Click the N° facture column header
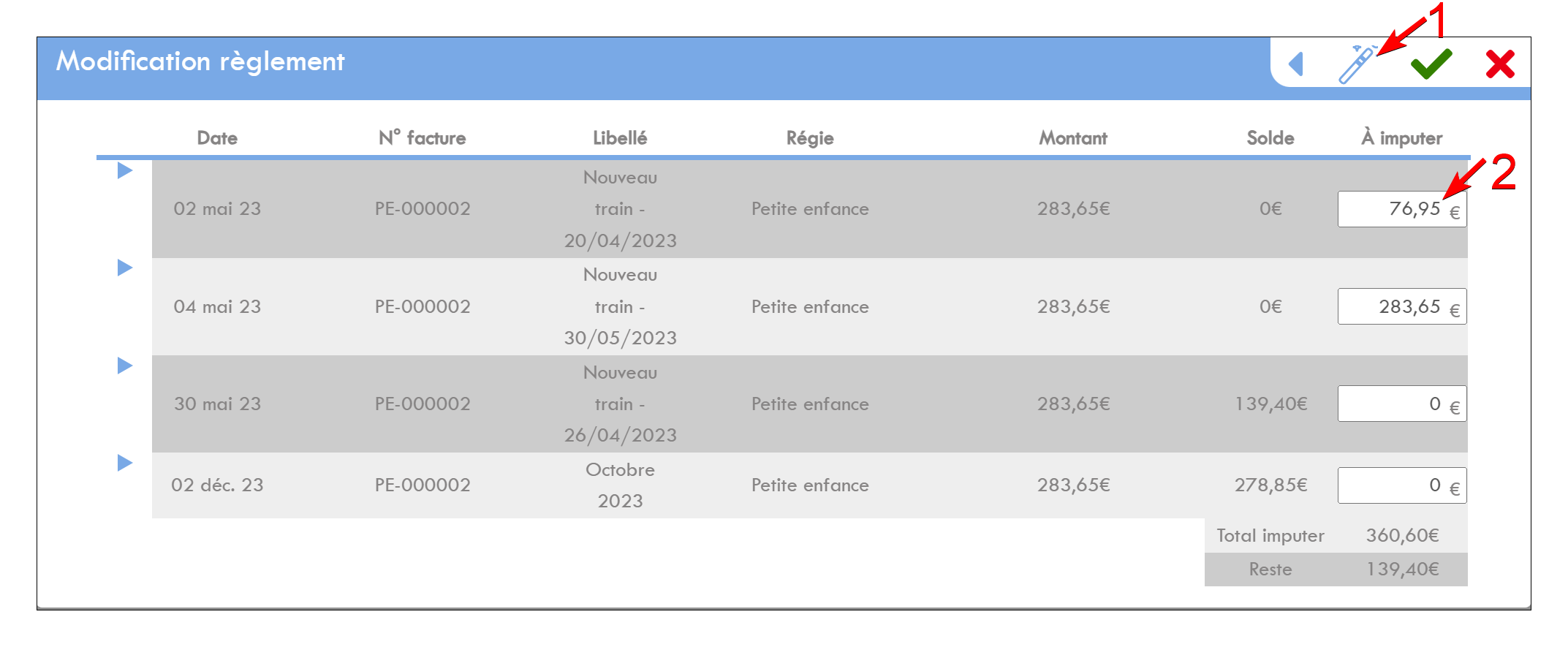 pyautogui.click(x=422, y=138)
